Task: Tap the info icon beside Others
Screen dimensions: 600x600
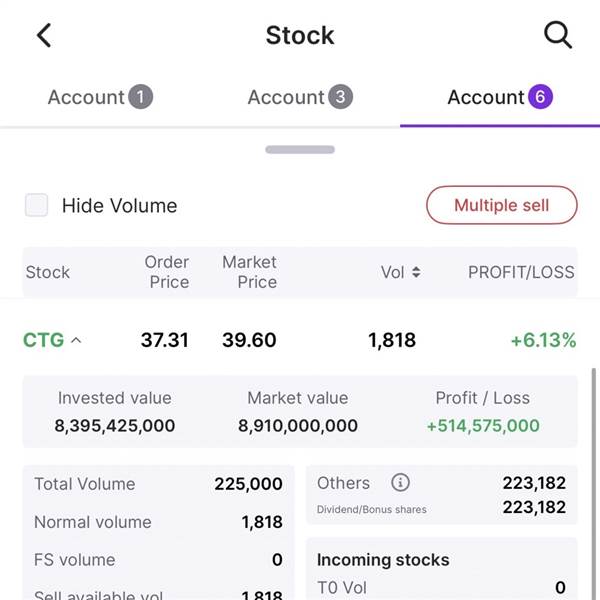Action: (x=400, y=483)
